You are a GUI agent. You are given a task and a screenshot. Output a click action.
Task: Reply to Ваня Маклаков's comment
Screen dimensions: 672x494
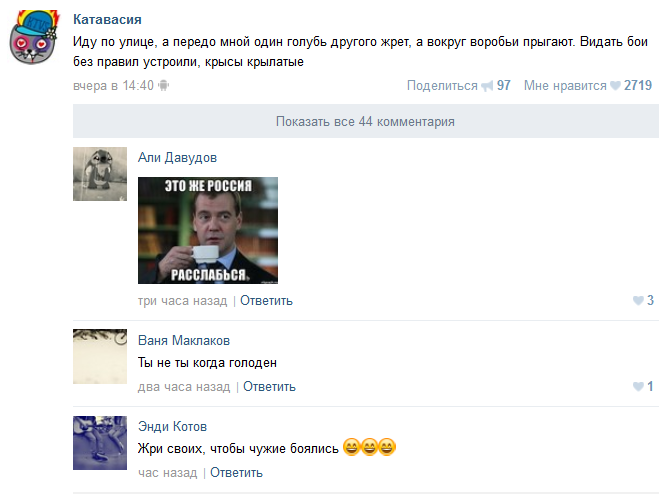tap(269, 387)
